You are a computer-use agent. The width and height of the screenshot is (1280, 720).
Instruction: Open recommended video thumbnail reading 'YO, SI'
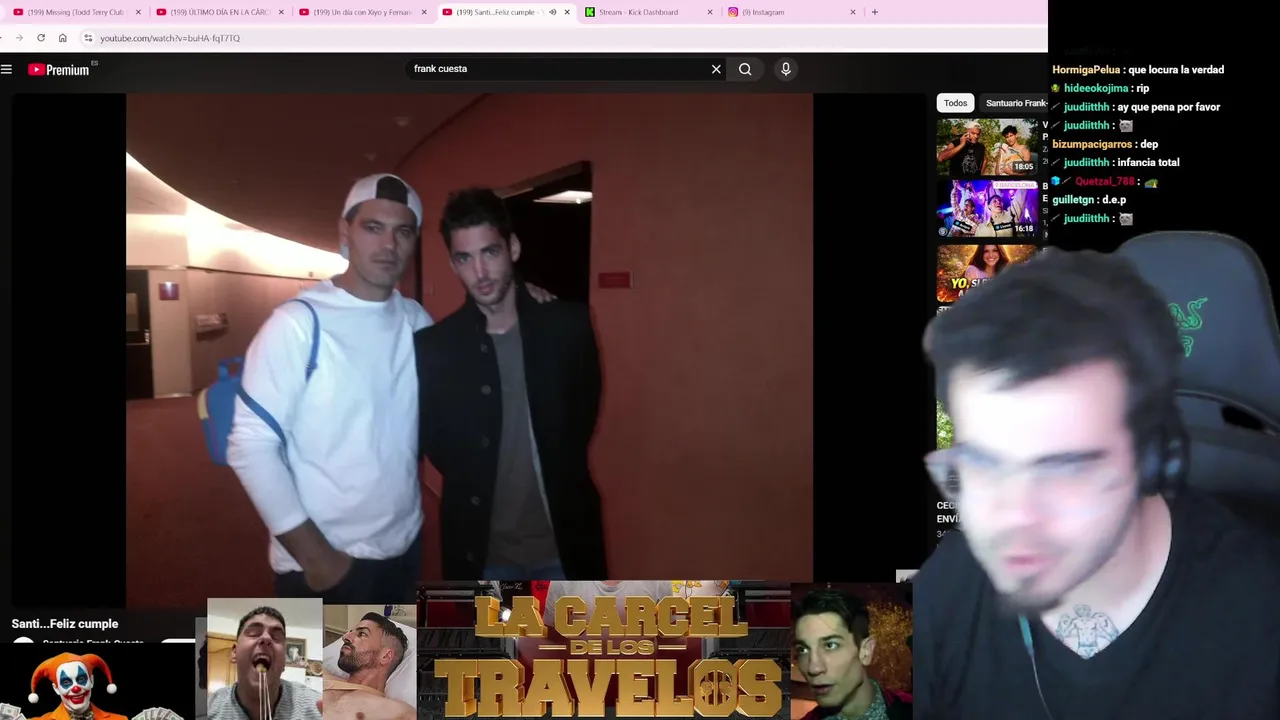(x=988, y=271)
